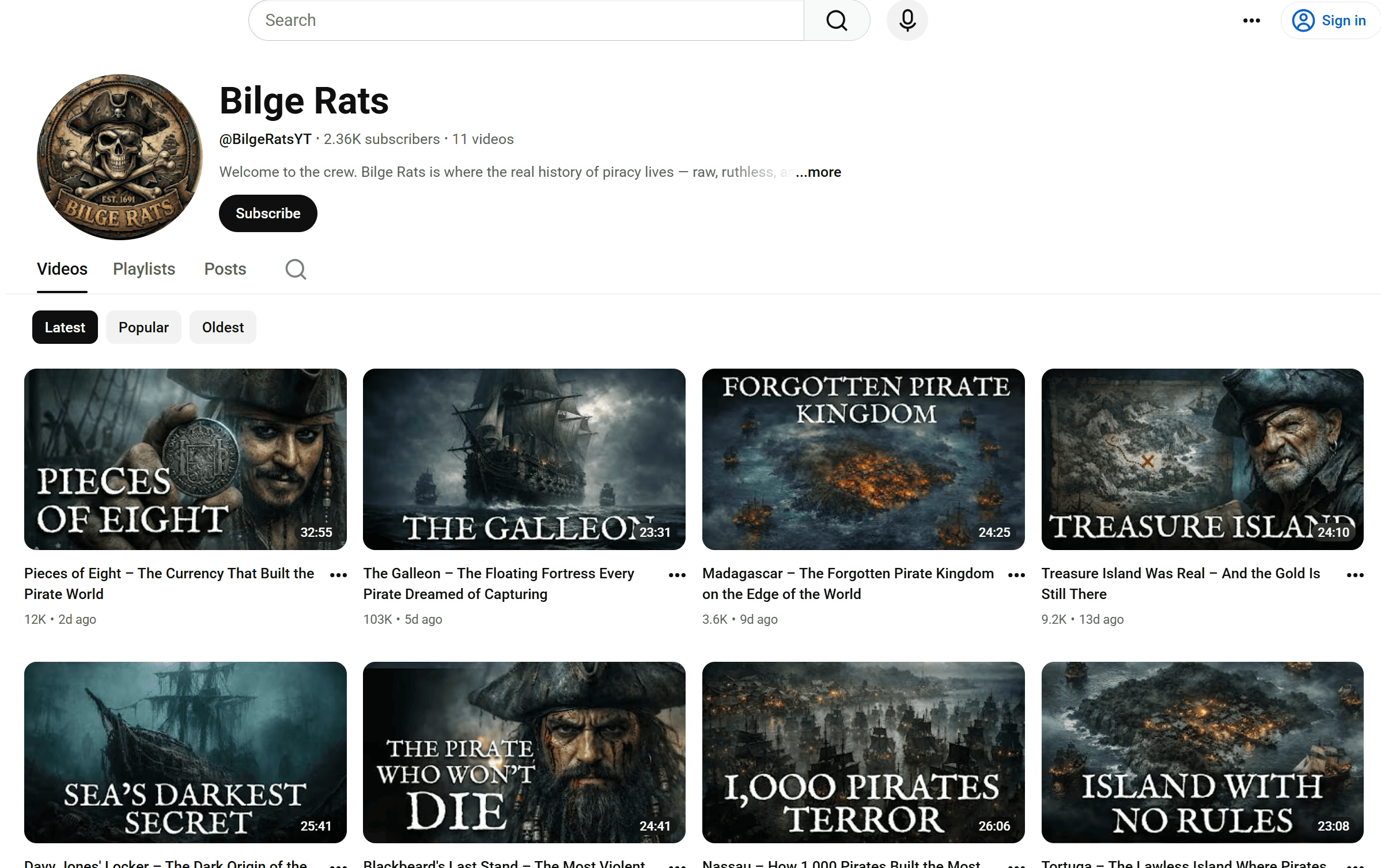Open options menu for Pieces of Eight video
Viewport: 1381px width, 868px height.
pos(338,575)
